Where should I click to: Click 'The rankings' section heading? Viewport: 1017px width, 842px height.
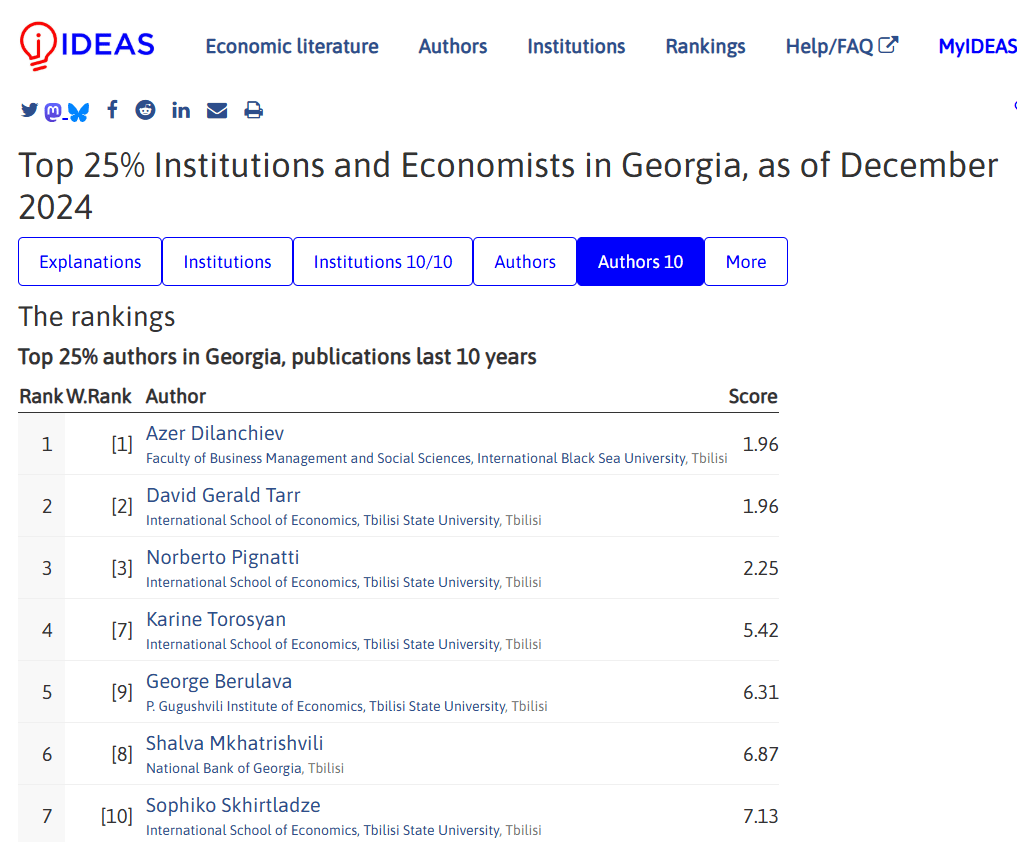click(x=97, y=317)
